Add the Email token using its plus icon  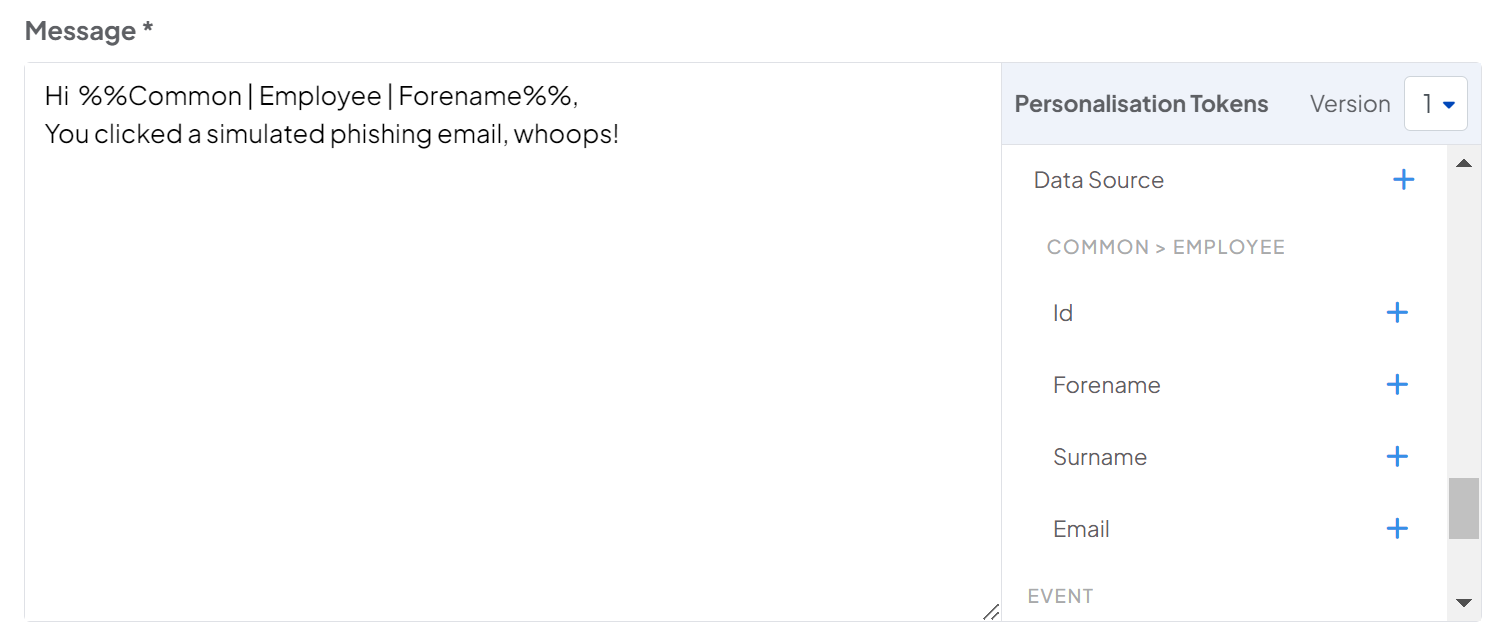click(1397, 529)
